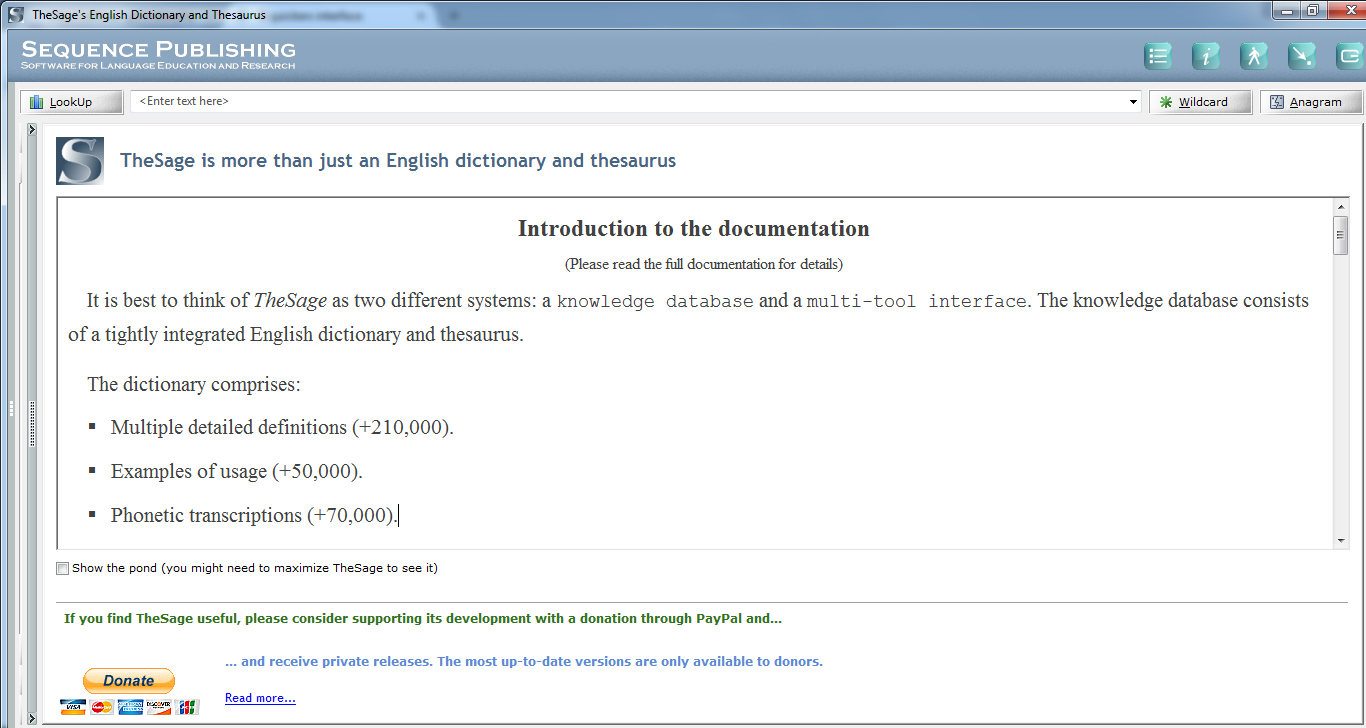This screenshot has height=728, width=1366.
Task: Expand the side panel with top arrow
Action: point(32,130)
